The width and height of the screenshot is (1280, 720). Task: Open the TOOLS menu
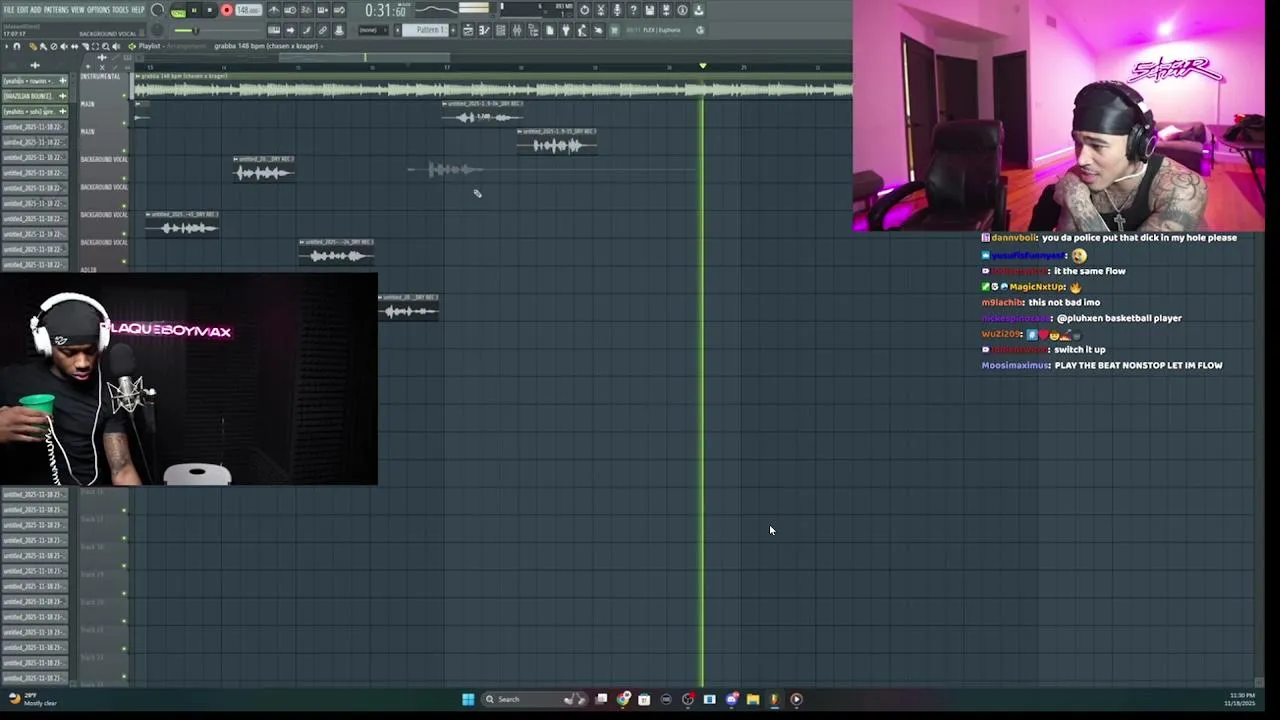[120, 10]
